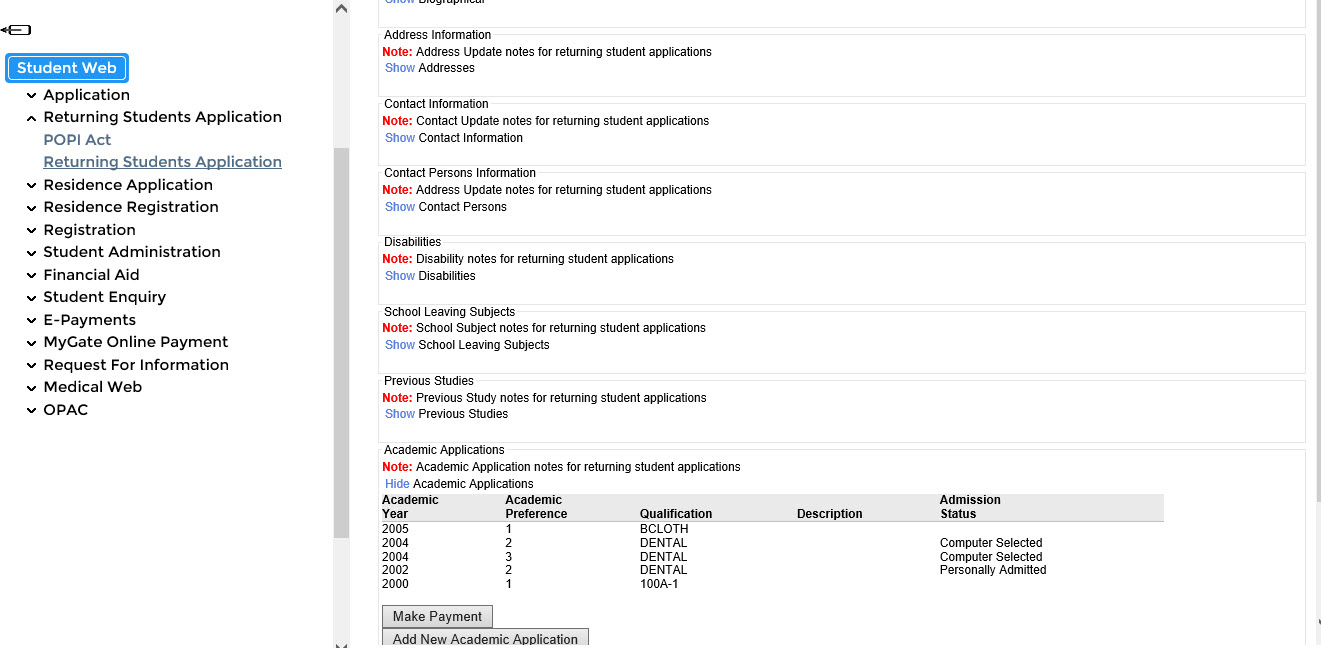Screen dimensions: 1321x648
Task: Click the logout icon at top left
Action: (16, 29)
